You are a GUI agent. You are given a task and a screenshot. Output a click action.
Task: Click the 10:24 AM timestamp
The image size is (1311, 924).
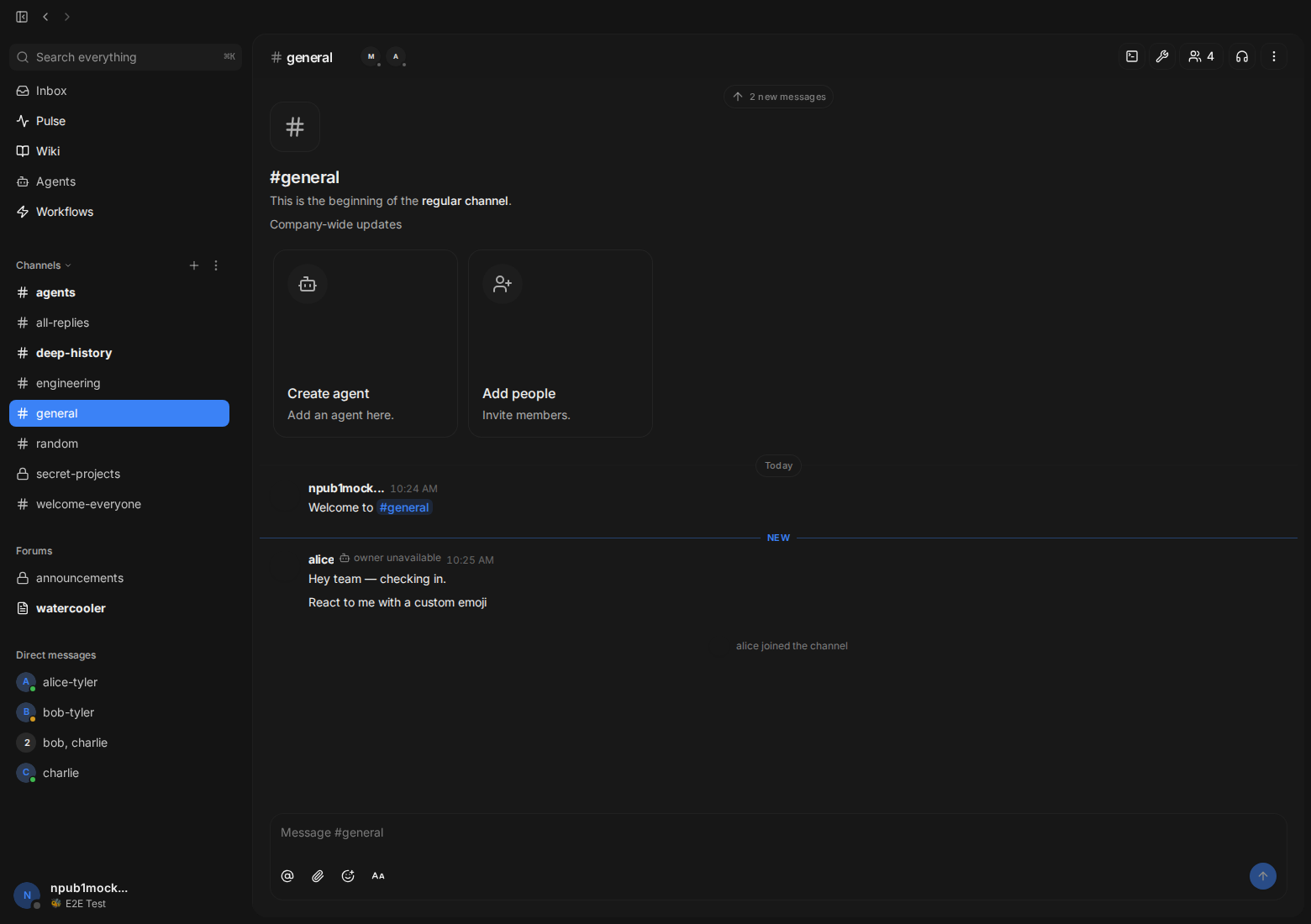pos(413,489)
